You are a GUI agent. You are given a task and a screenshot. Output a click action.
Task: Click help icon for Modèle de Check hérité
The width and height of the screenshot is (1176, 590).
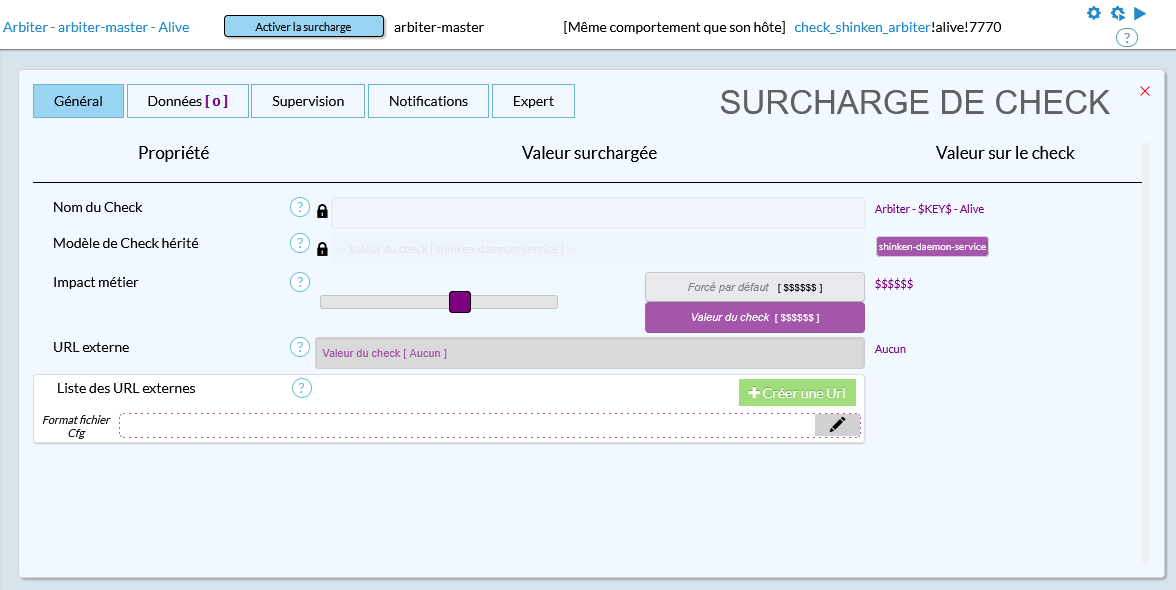click(x=300, y=243)
